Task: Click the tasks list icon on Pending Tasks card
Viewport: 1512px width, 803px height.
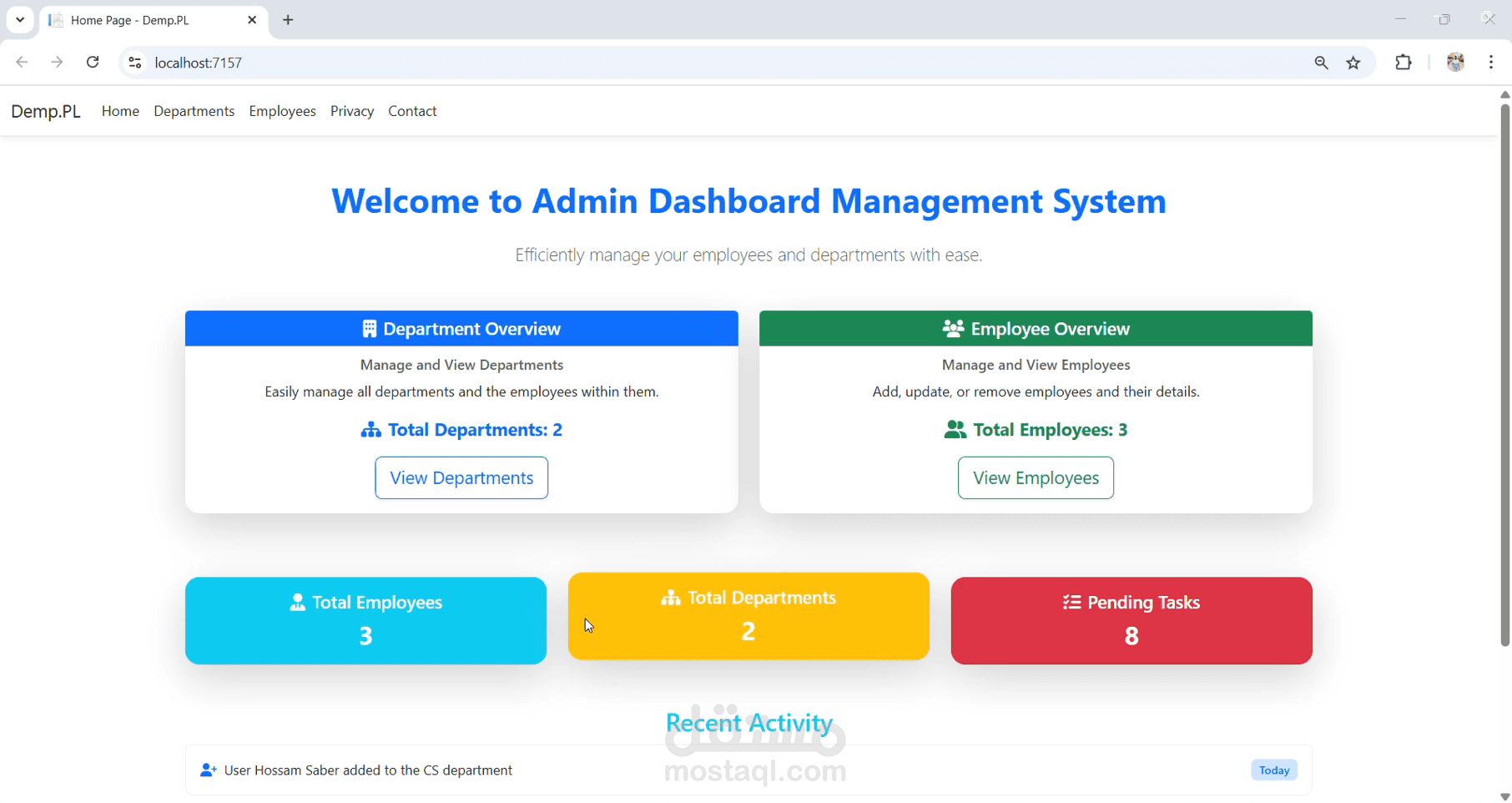Action: [1072, 603]
